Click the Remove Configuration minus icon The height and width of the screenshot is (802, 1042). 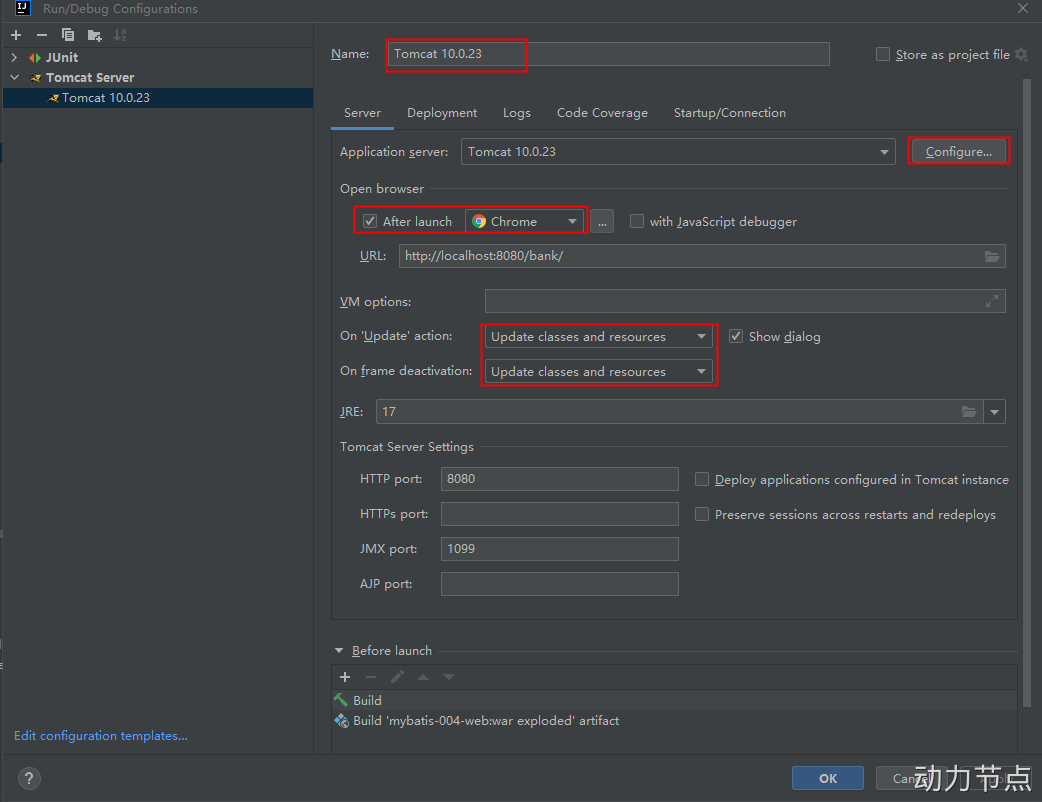click(42, 35)
